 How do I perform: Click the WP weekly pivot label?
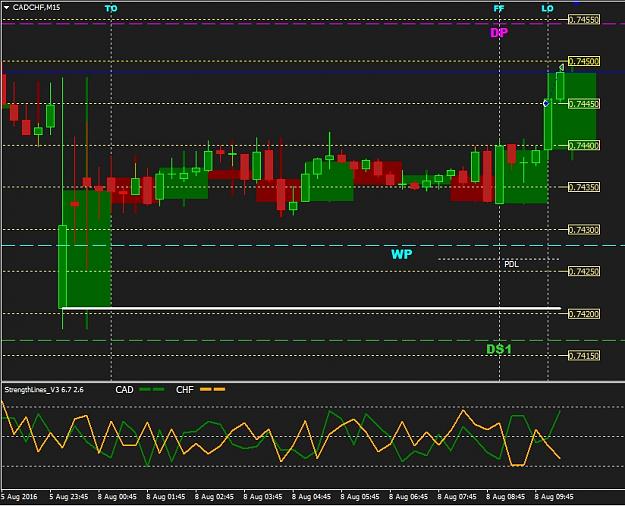point(401,254)
